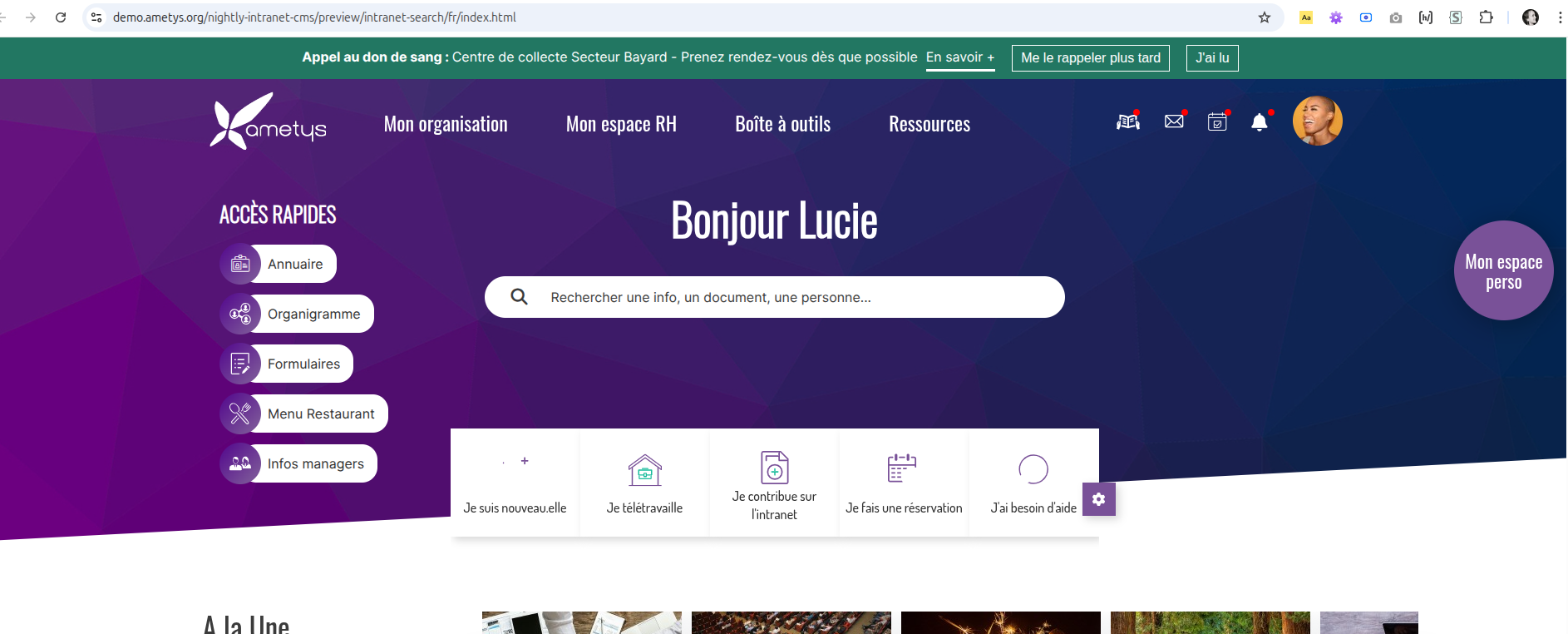Expand the Boîte à outils menu

(782, 125)
